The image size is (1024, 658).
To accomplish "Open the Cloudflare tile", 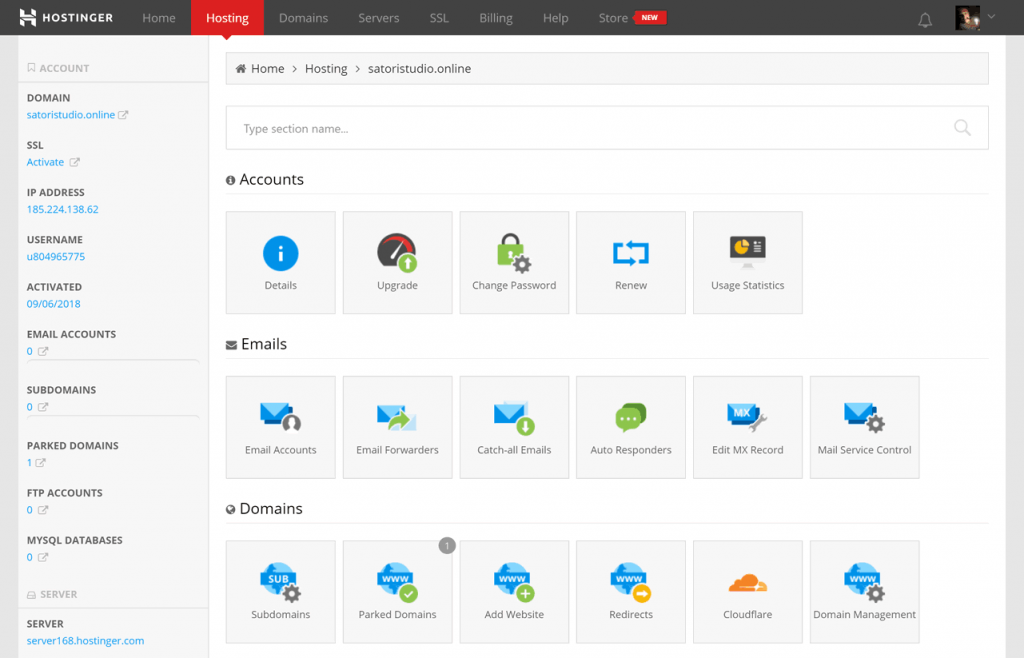I will [747, 592].
